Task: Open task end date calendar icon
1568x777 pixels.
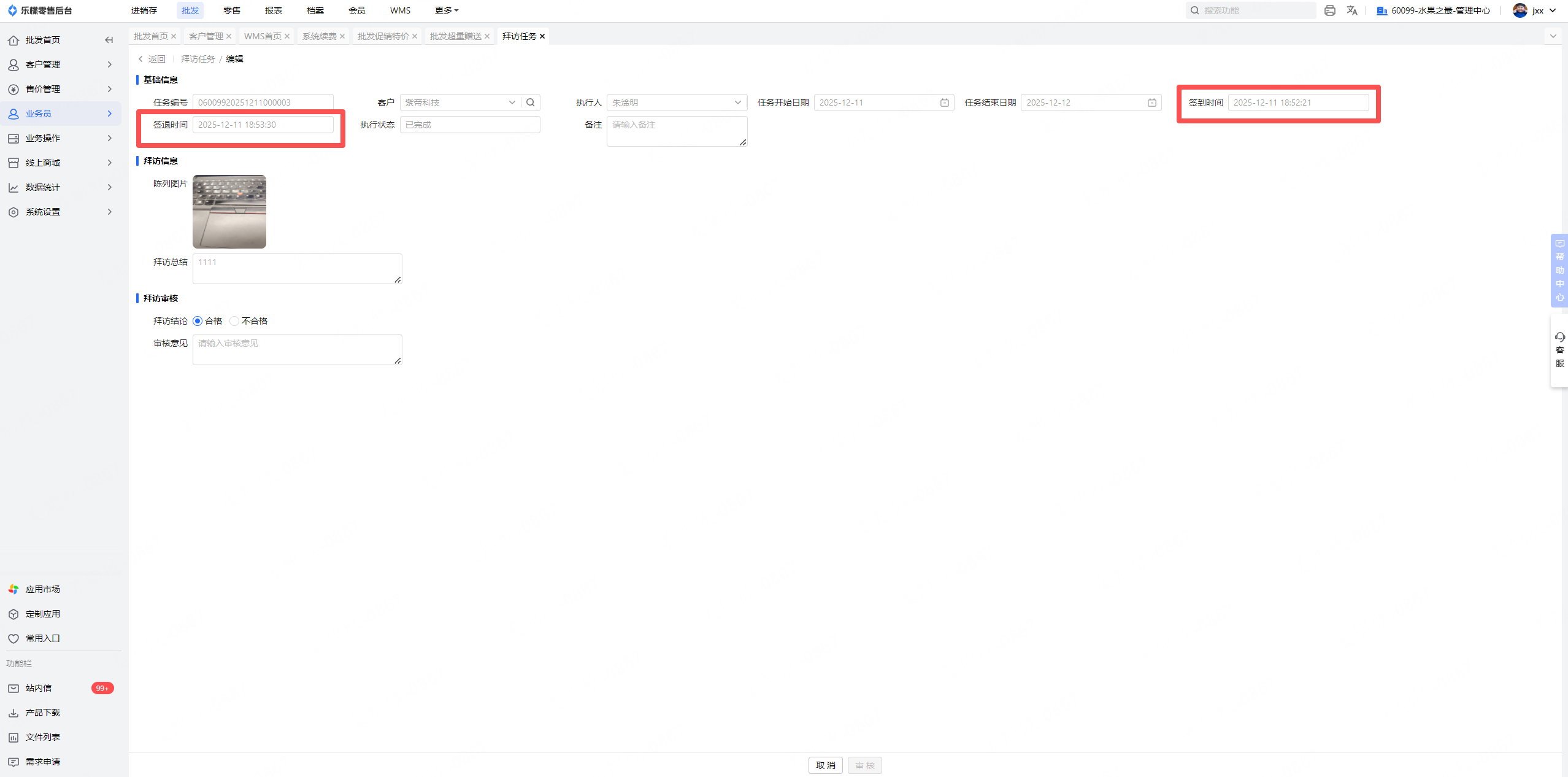Action: click(x=1151, y=102)
